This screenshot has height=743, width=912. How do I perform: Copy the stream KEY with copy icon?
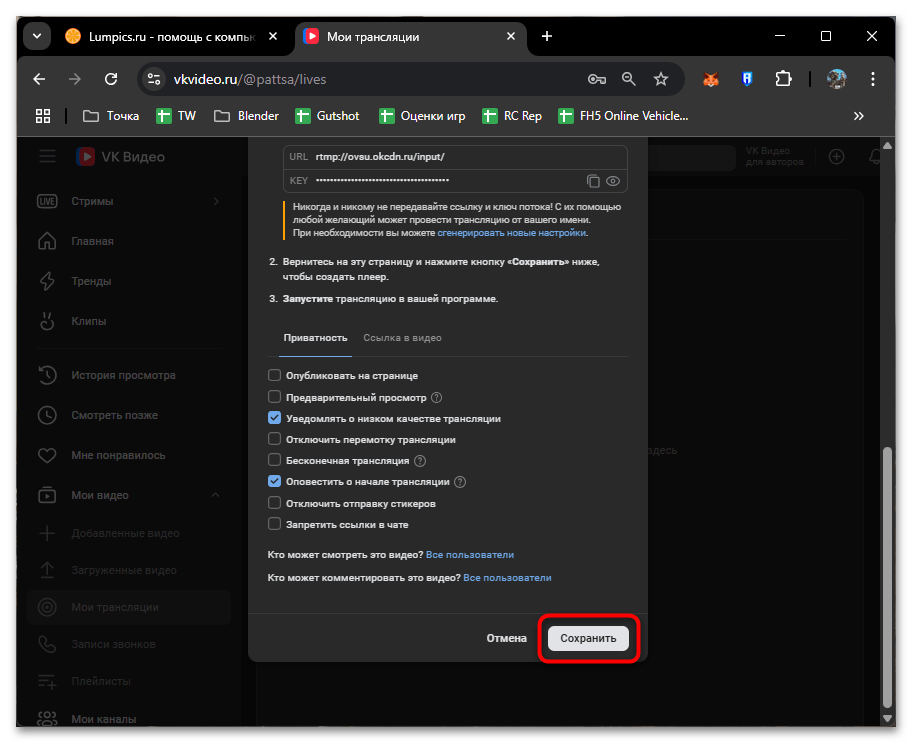coord(593,181)
